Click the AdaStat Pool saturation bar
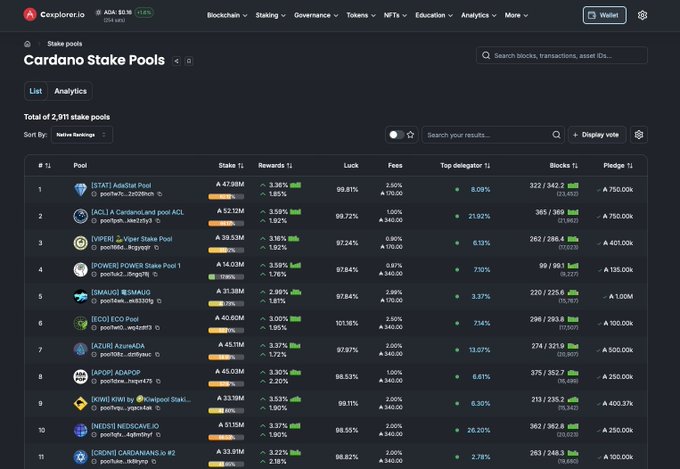 [x=226, y=197]
